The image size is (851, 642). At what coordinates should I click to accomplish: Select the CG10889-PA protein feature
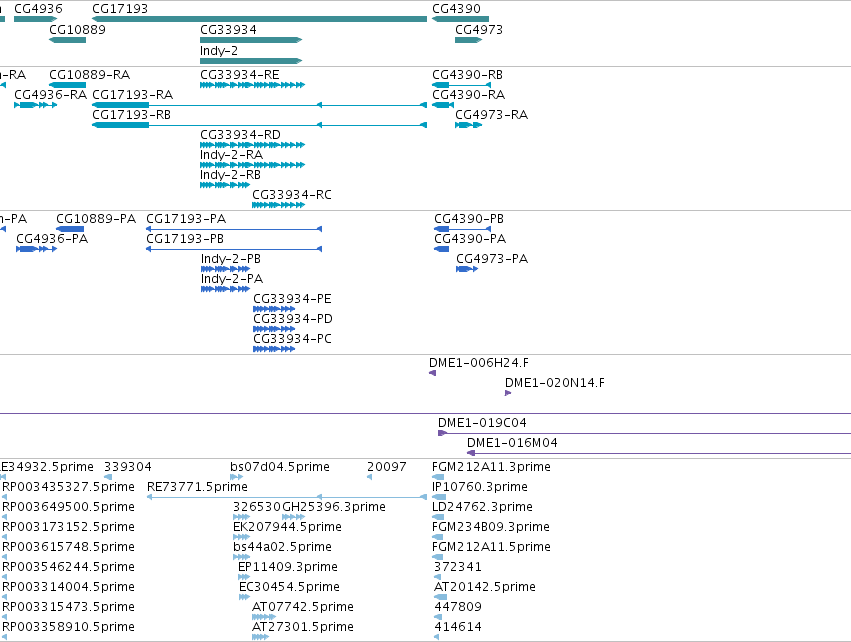[x=70, y=229]
